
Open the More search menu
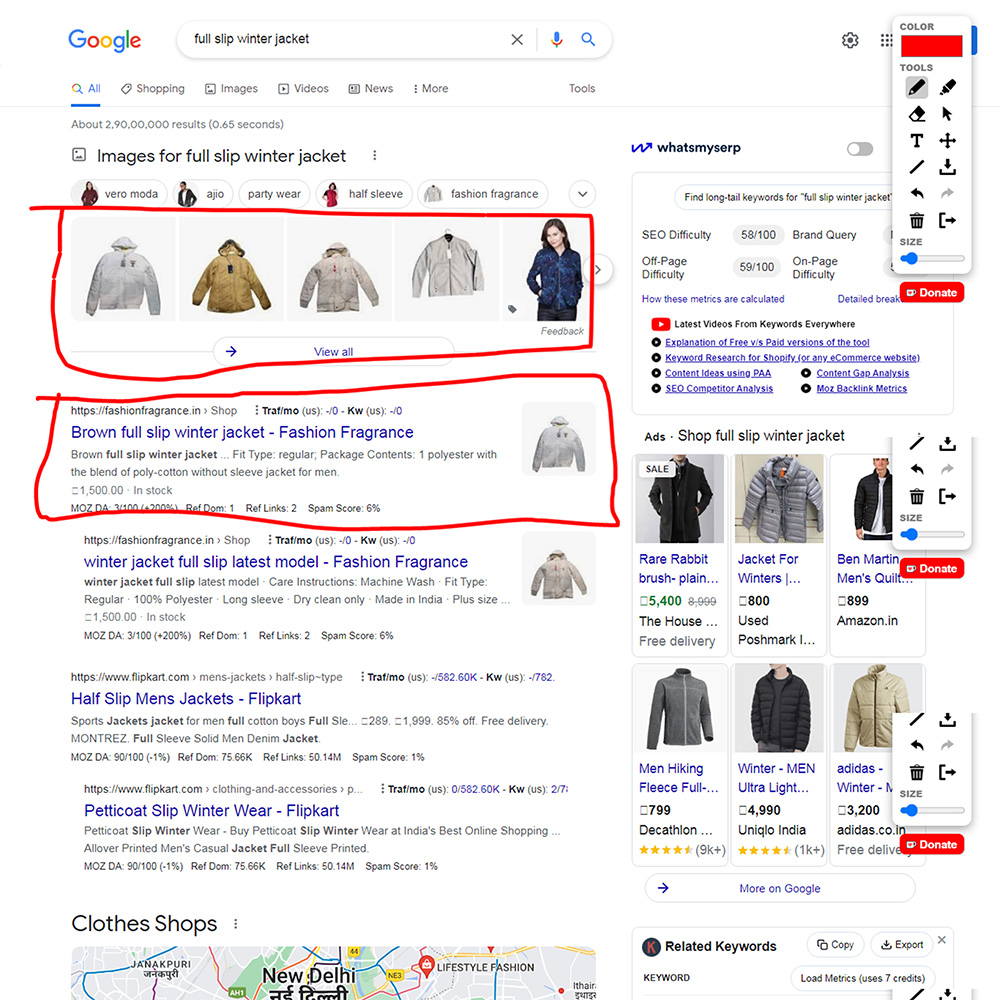(430, 89)
